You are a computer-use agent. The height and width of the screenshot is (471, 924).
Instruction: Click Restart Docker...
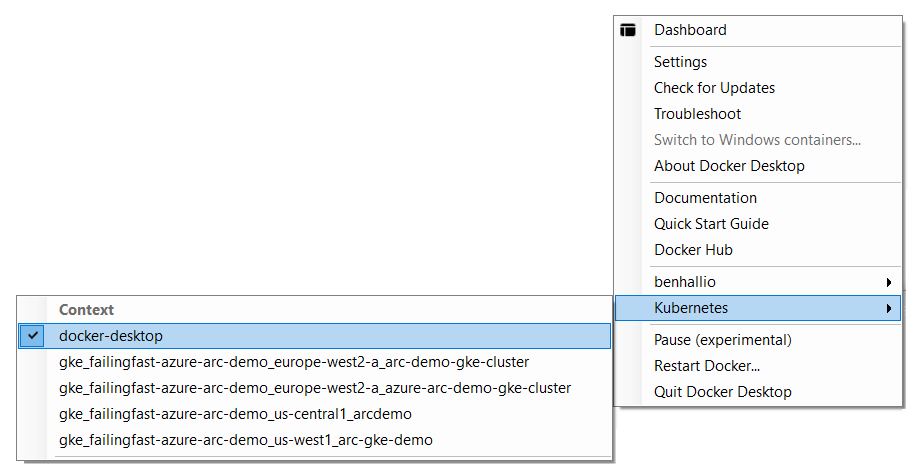(x=706, y=366)
